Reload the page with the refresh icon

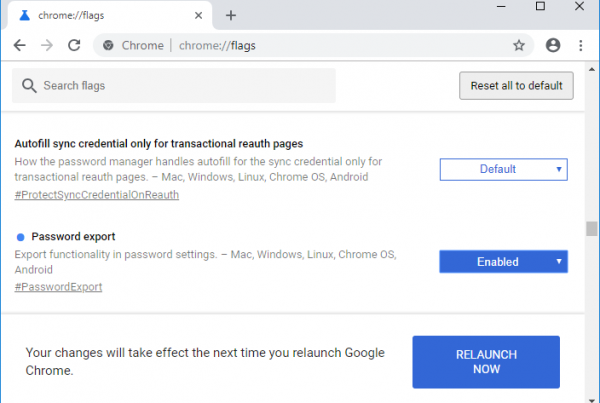(74, 46)
